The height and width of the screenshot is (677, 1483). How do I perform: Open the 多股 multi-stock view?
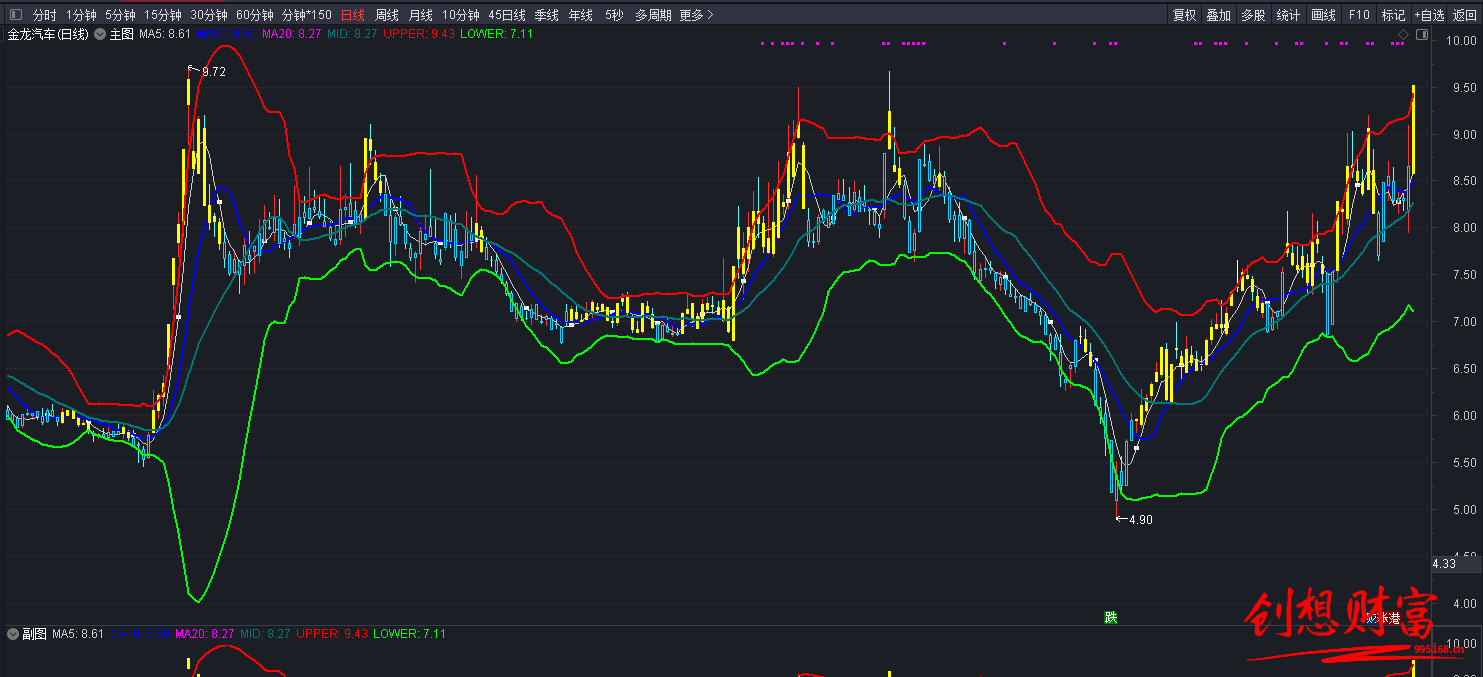(x=1253, y=15)
